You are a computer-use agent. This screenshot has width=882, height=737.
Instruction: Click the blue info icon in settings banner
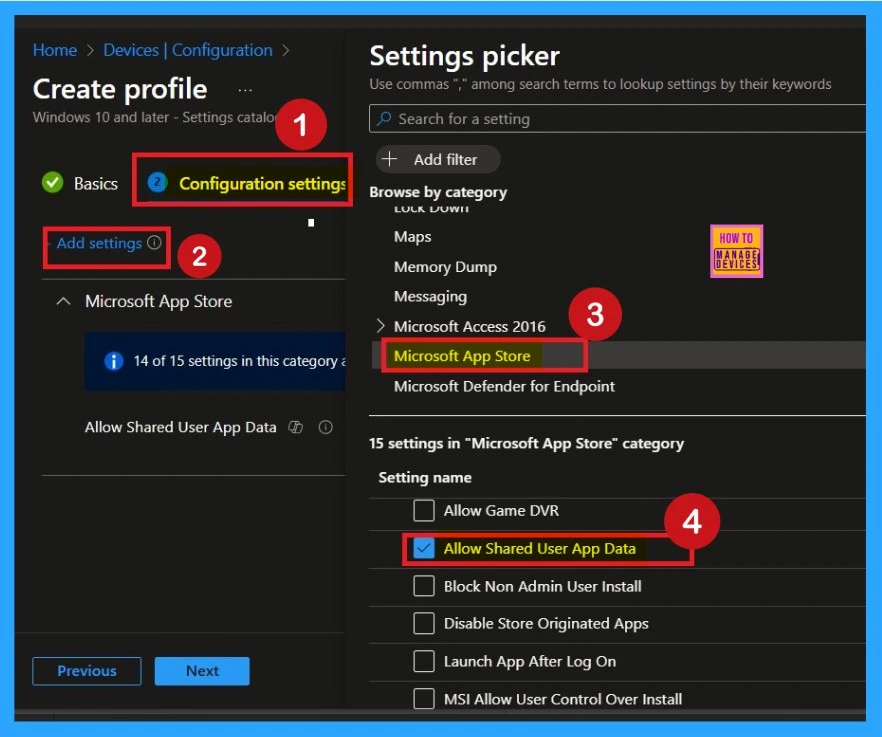tap(114, 361)
